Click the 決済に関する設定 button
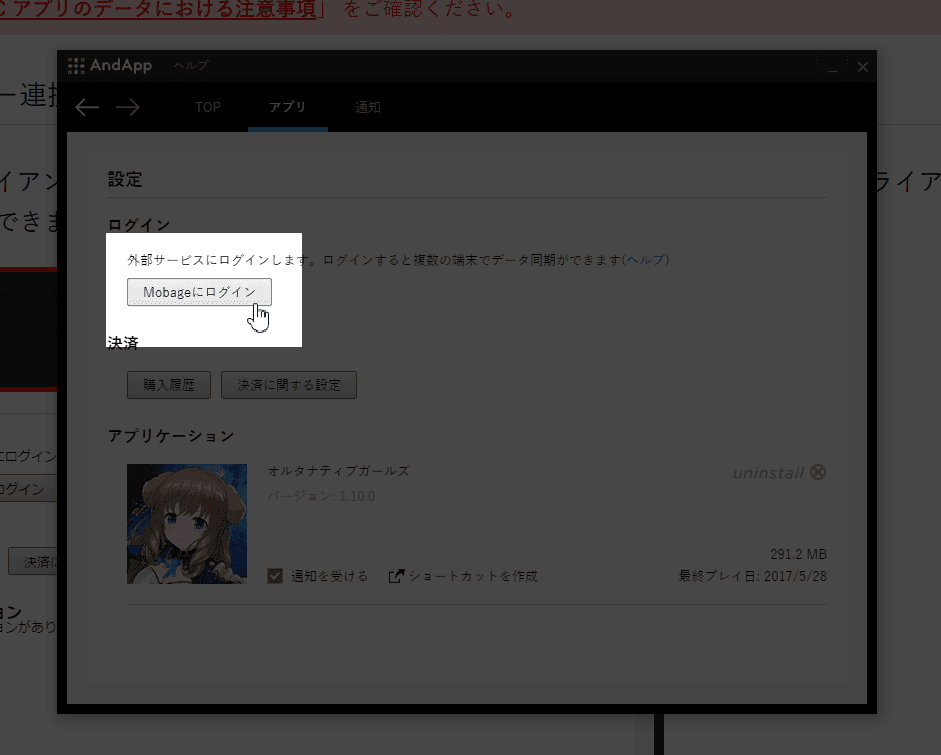Image resolution: width=941 pixels, height=755 pixels. tap(289, 385)
